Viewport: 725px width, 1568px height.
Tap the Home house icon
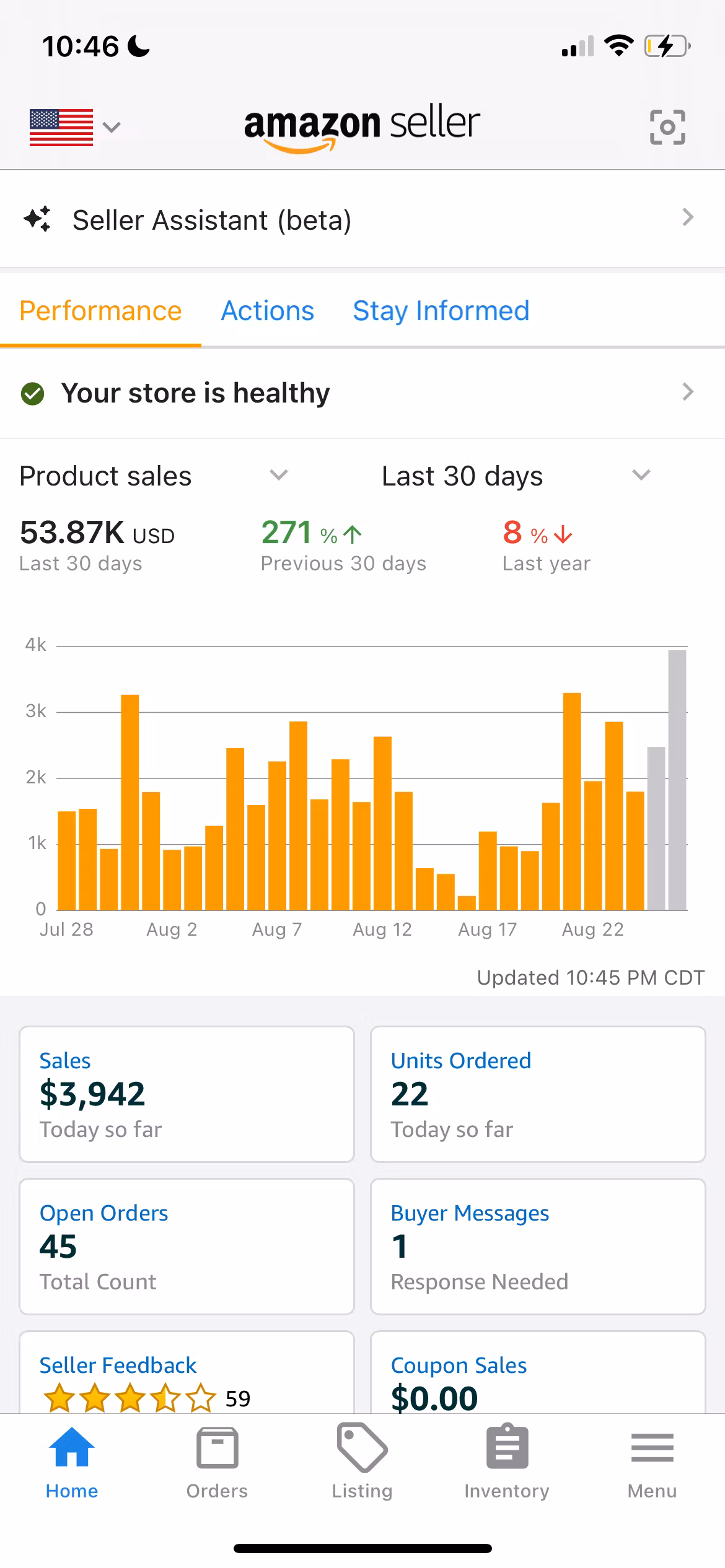tap(71, 1448)
